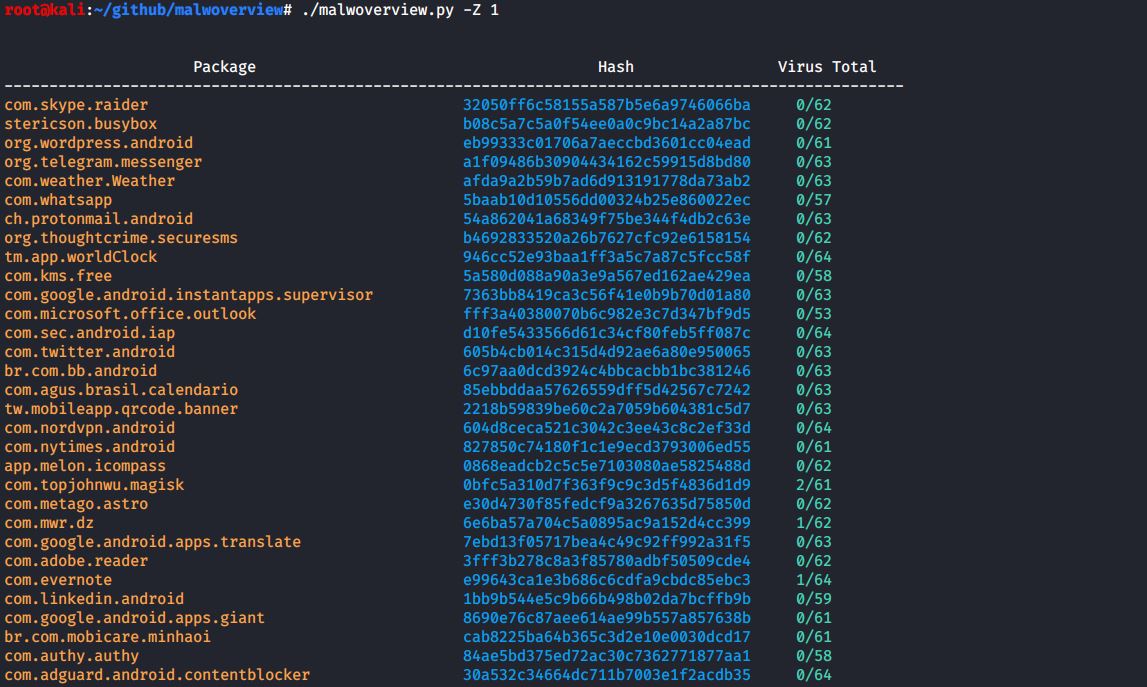This screenshot has width=1147, height=687.
Task: Click hash 30a532c34664dc711b7003e1f2acdb35
Action: 606,676
